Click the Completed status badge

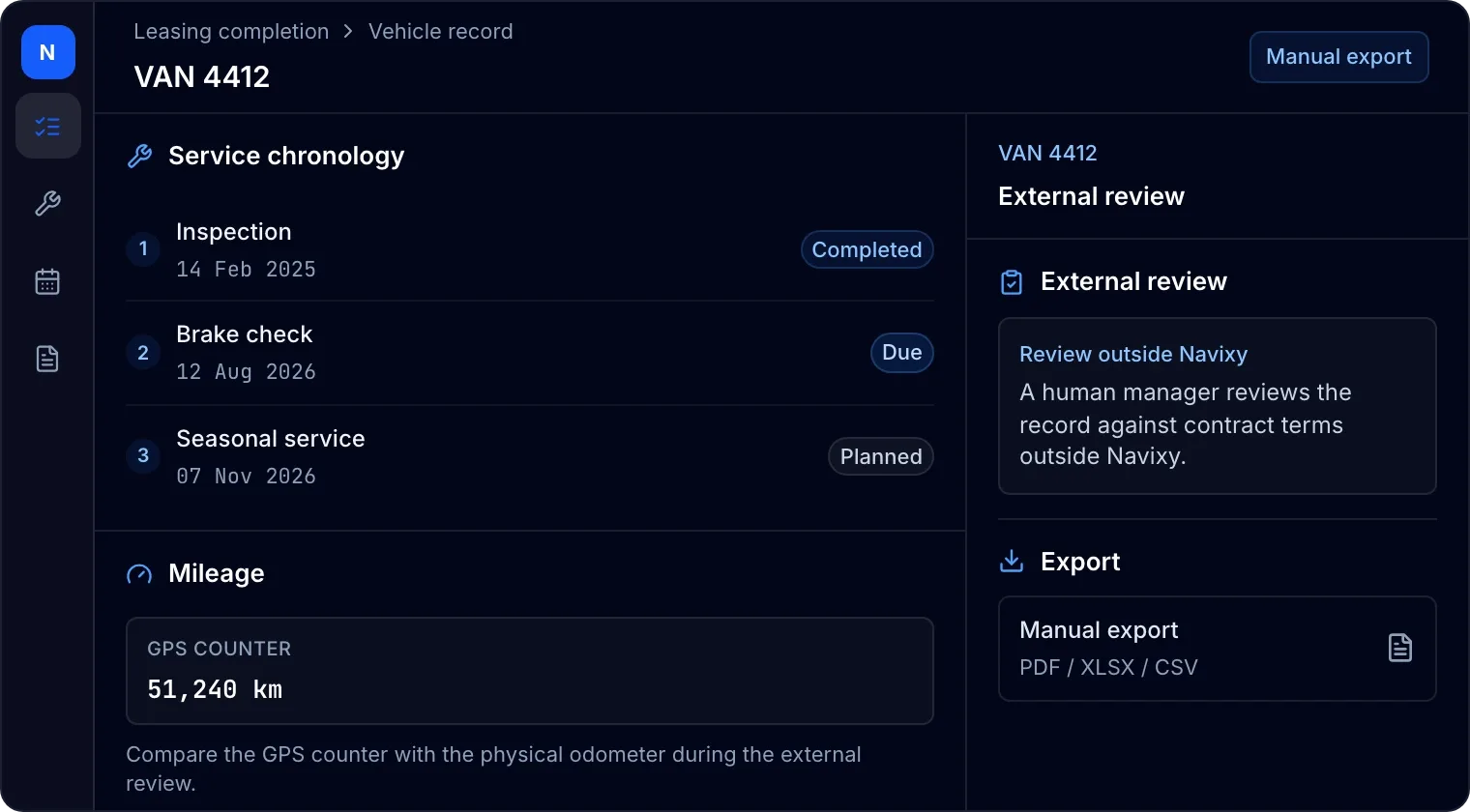click(x=867, y=249)
